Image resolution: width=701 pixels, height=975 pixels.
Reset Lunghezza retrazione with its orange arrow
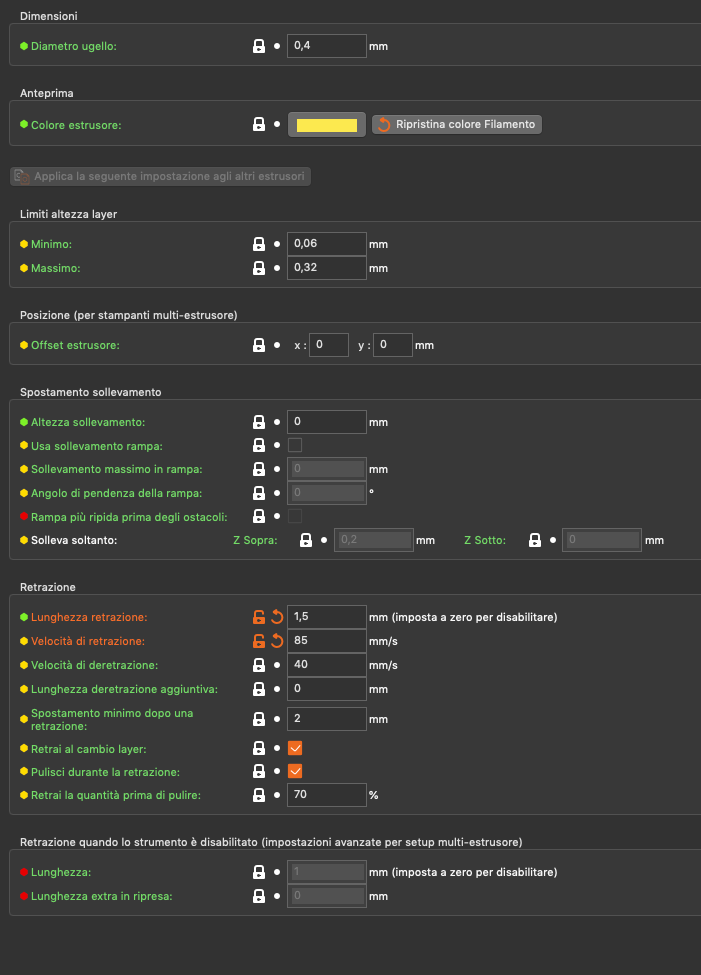click(x=277, y=617)
